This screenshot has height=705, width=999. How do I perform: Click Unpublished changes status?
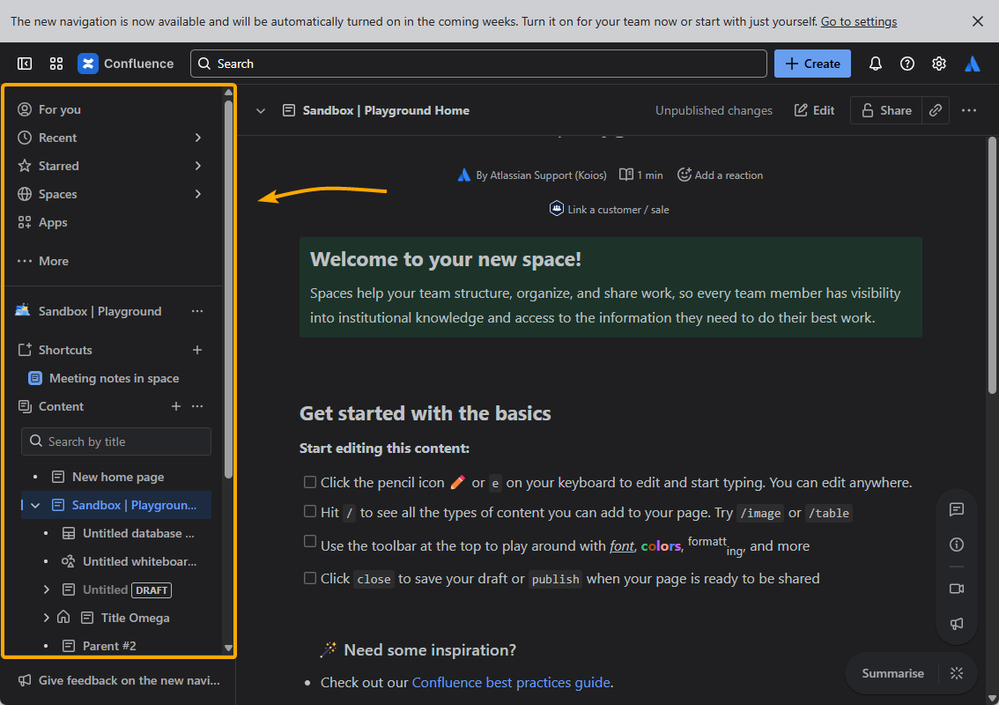(714, 110)
